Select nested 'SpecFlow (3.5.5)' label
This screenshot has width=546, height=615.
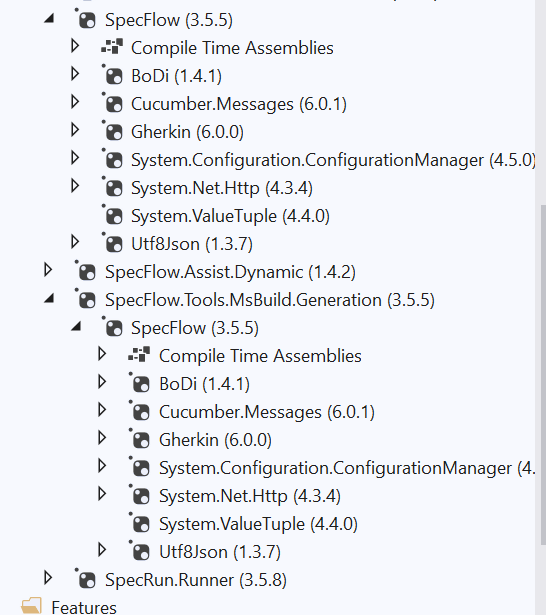[195, 328]
